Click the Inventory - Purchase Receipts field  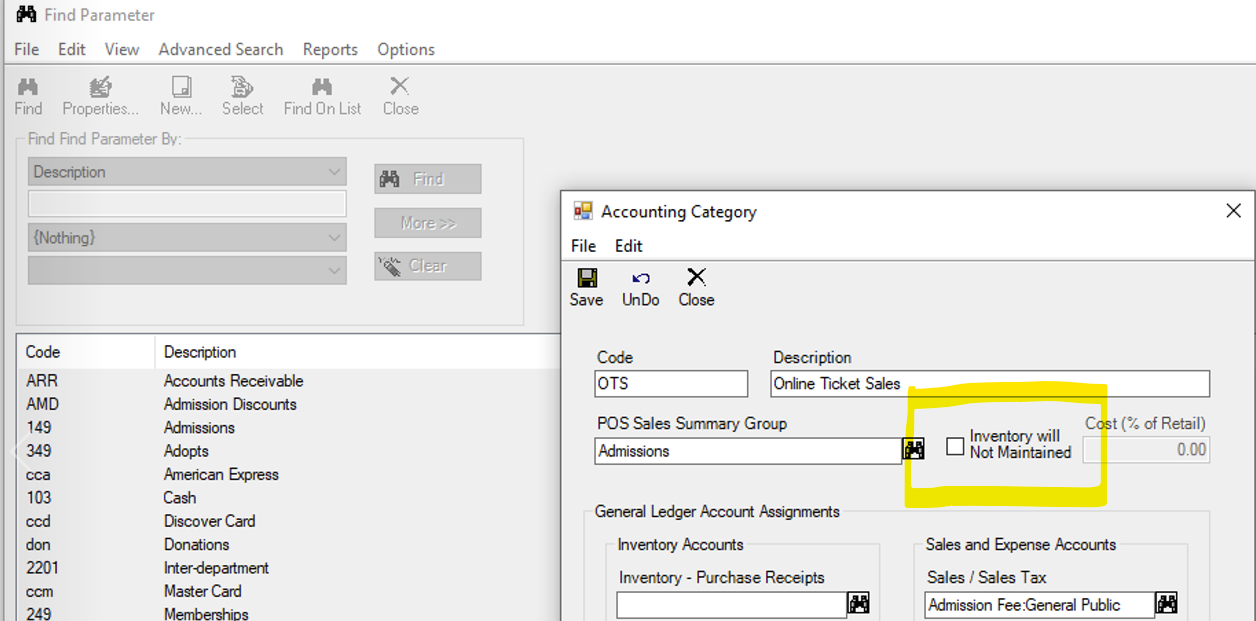[x=732, y=605]
